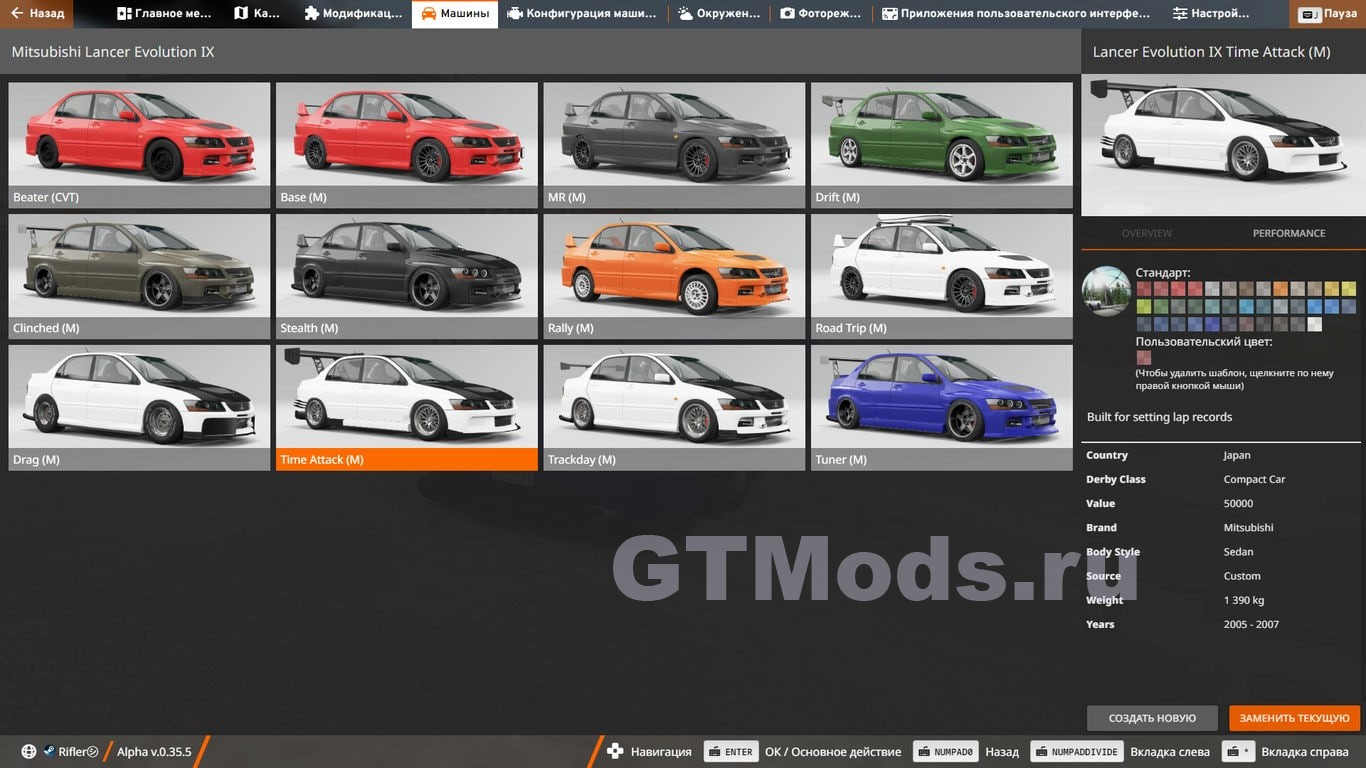
Task: Switch to the OVERVIEW tab
Action: (x=1147, y=233)
